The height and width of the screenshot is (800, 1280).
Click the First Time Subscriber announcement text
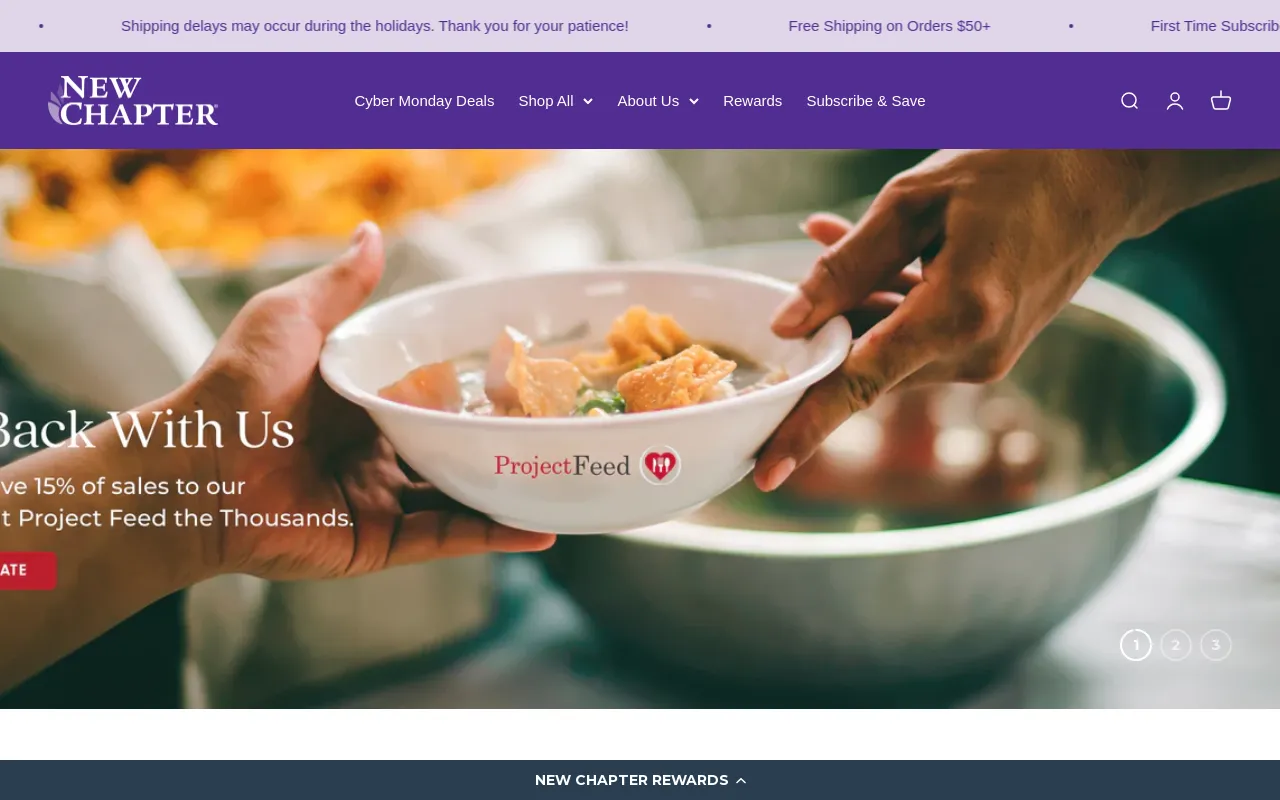1215,26
